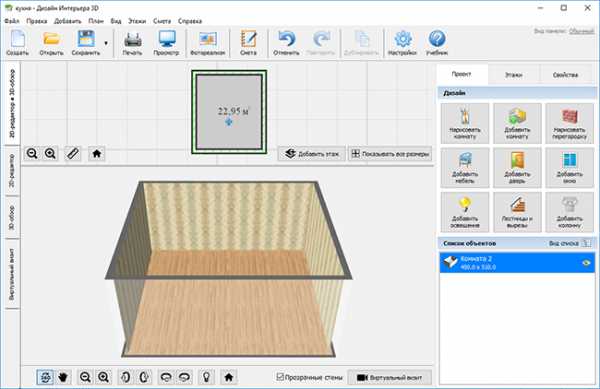The image size is (600, 389).
Task: Save the project with the Сохранить floppy icon
Action: [86, 42]
